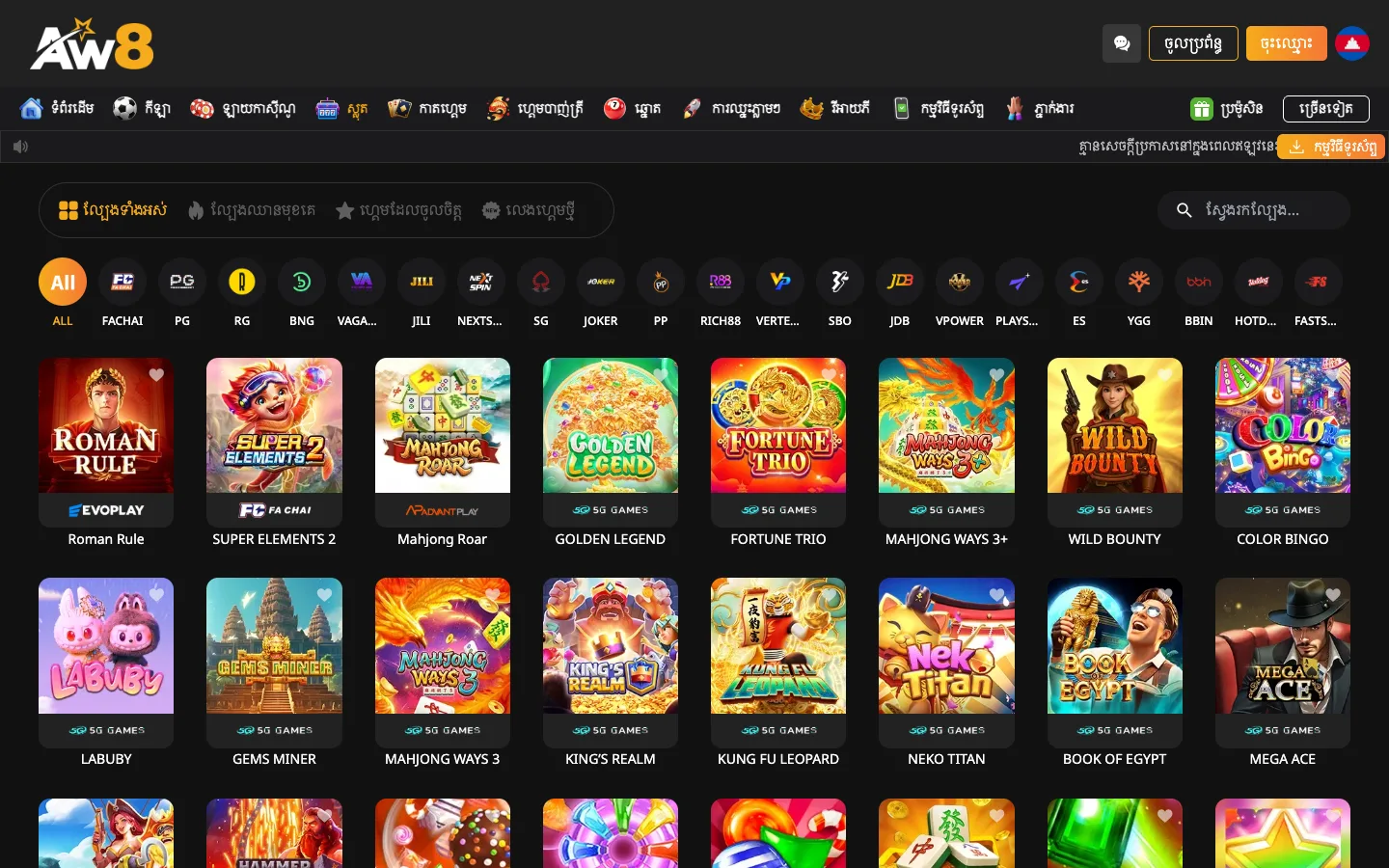This screenshot has width=1389, height=868.
Task: Open the Kung Fu Leopard game thumbnail
Action: point(778,645)
